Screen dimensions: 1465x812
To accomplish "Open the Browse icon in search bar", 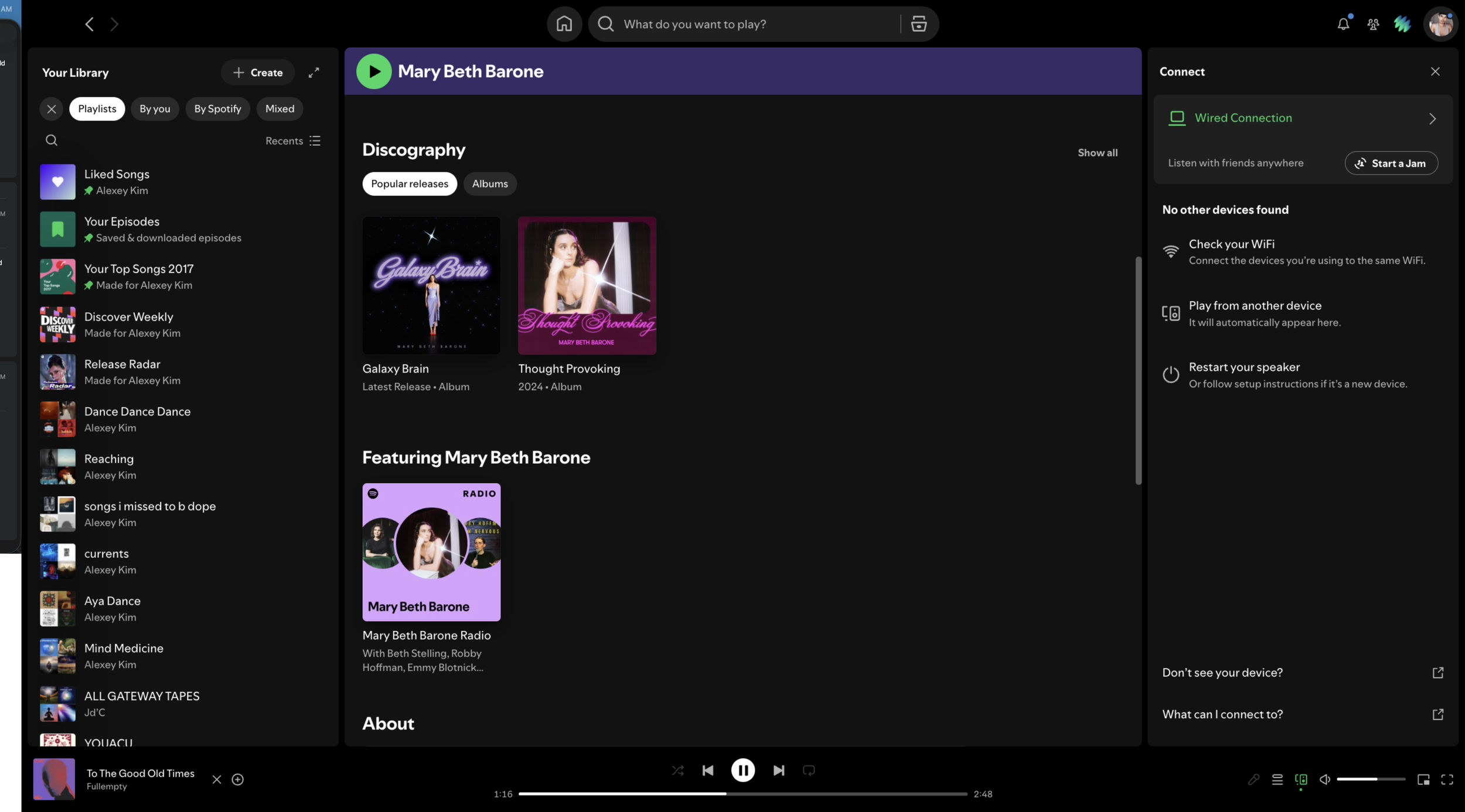I will 918,24.
